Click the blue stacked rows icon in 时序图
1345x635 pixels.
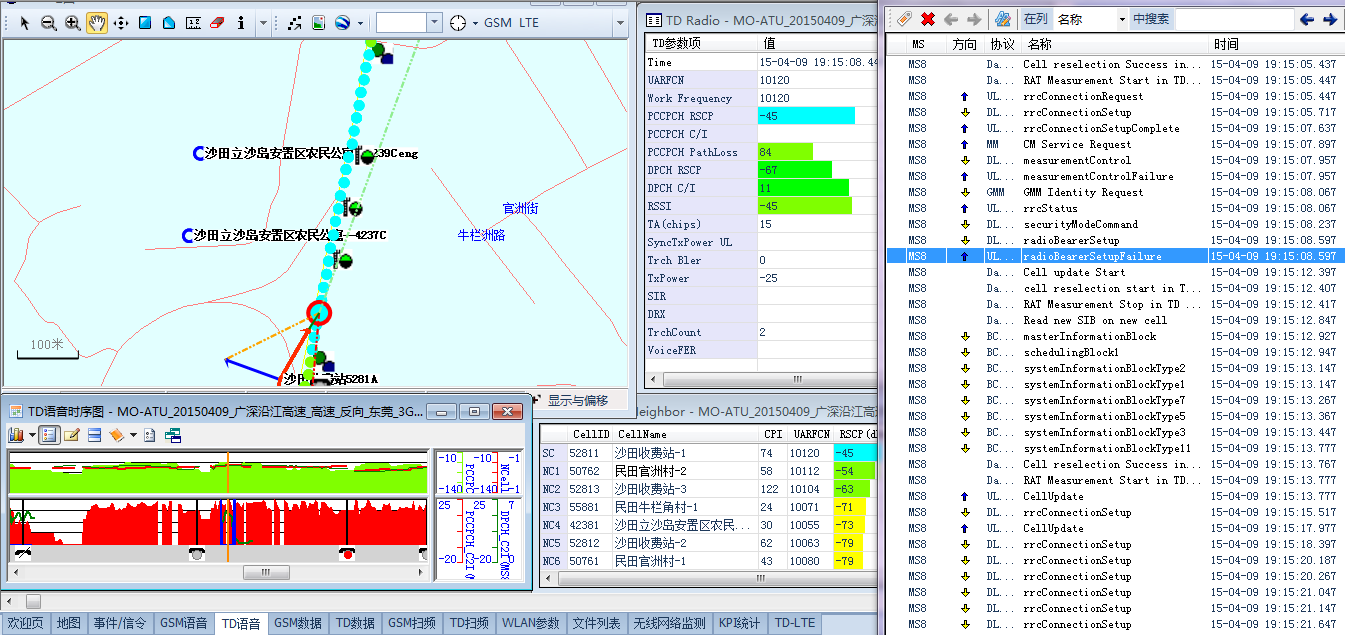click(x=95, y=435)
